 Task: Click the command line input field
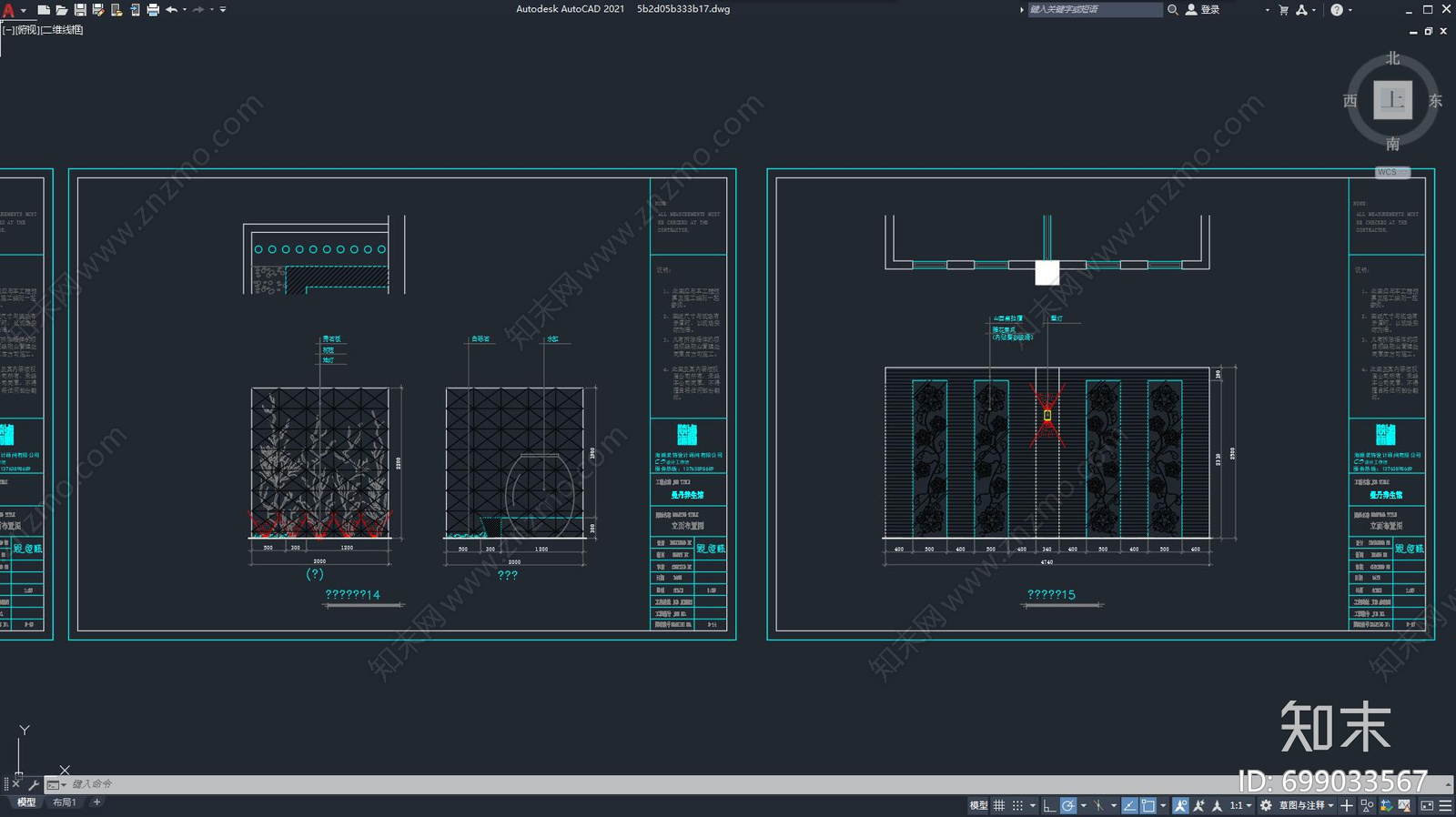click(x=728, y=784)
